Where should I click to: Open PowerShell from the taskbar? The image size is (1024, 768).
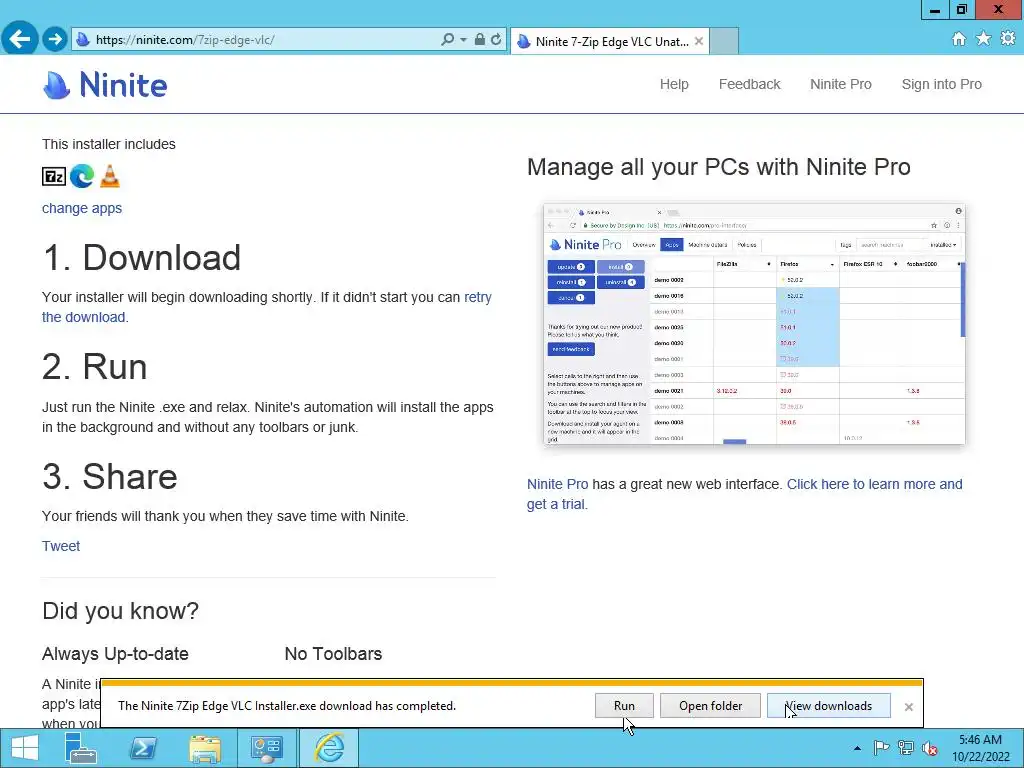coord(143,748)
